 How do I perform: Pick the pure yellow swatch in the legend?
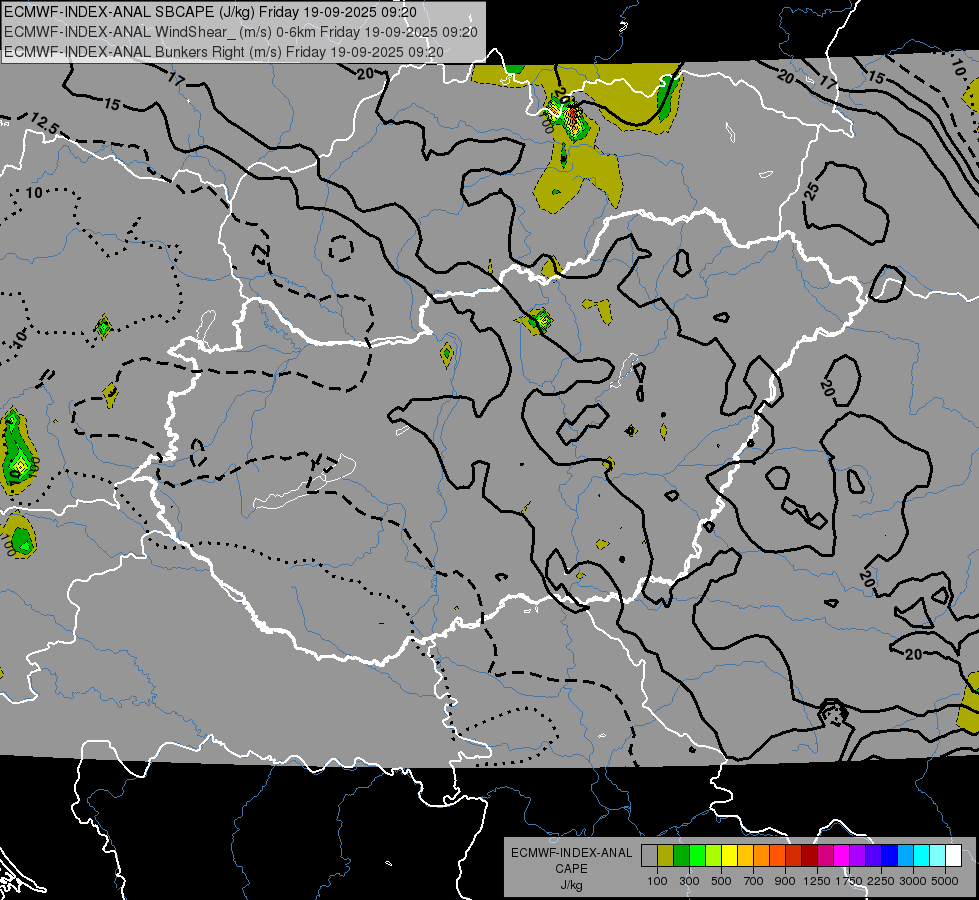(x=729, y=856)
